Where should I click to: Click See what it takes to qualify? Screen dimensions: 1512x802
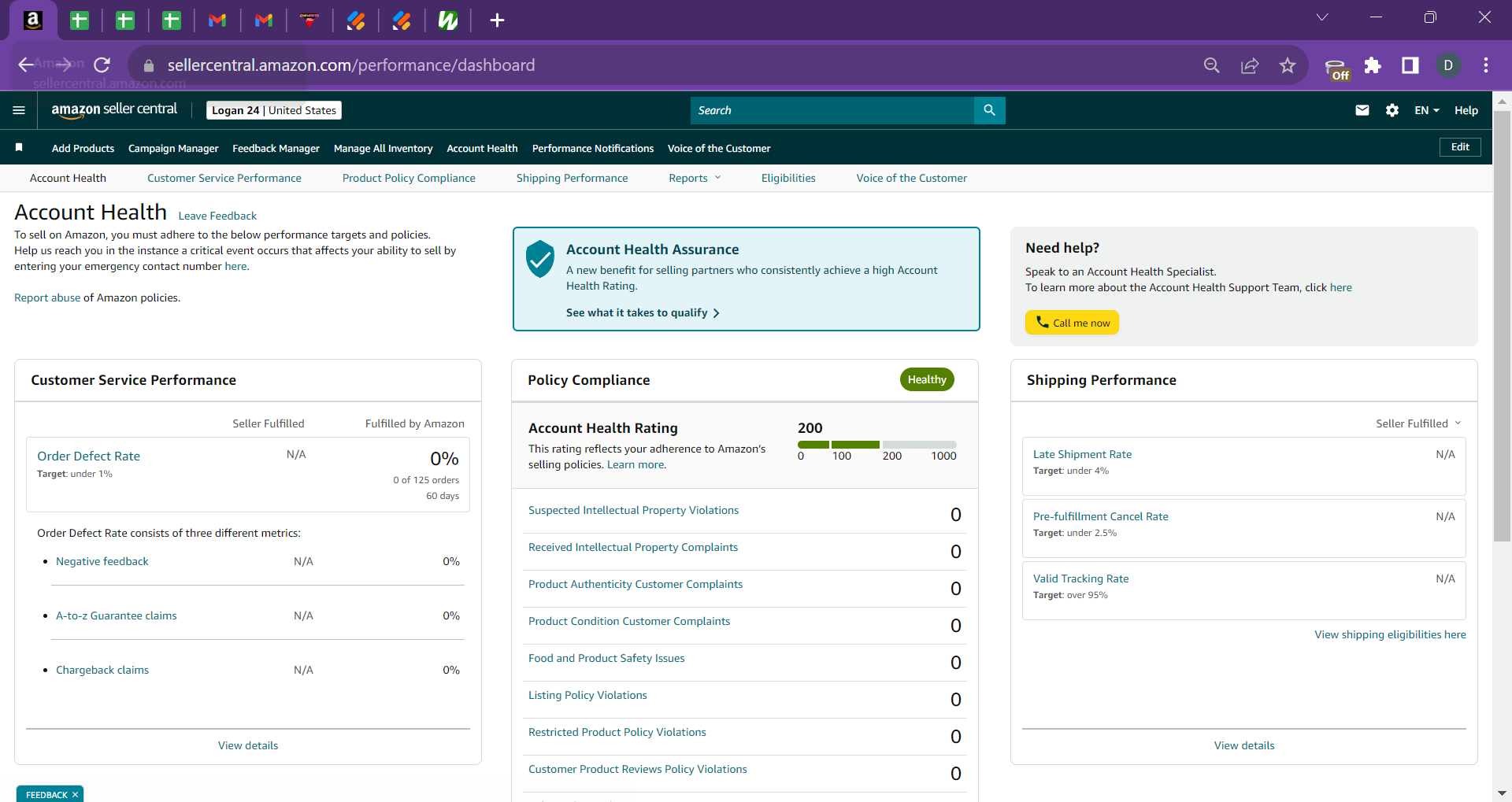[643, 312]
